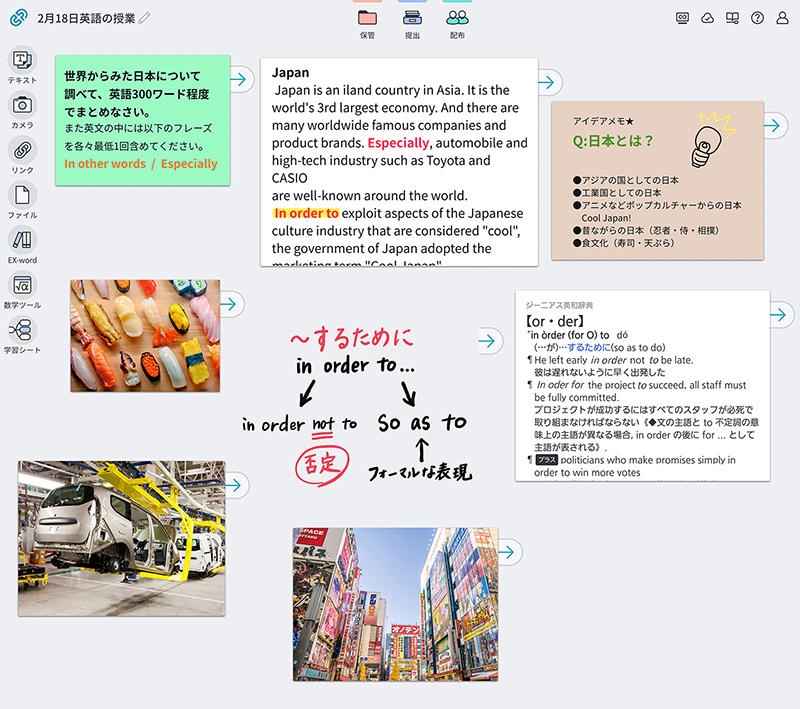Click arrow on アイデアメモ card
This screenshot has height=709, width=800.
(772, 125)
